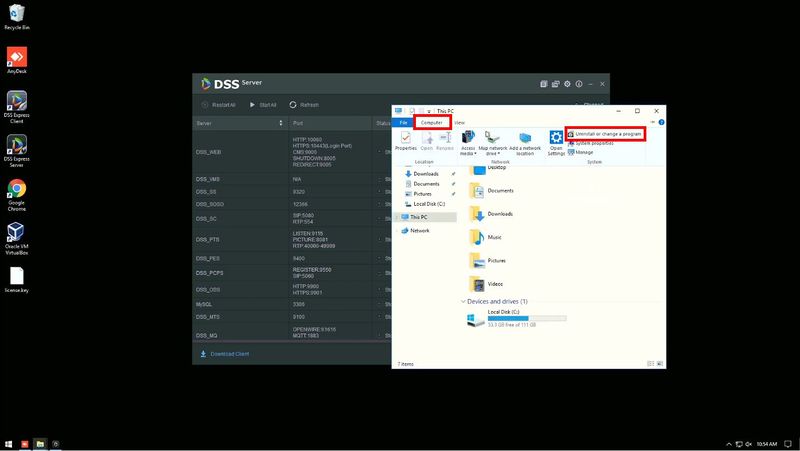The height and width of the screenshot is (451, 800).
Task: Select the Pictures folder in main pane
Action: (x=488, y=261)
